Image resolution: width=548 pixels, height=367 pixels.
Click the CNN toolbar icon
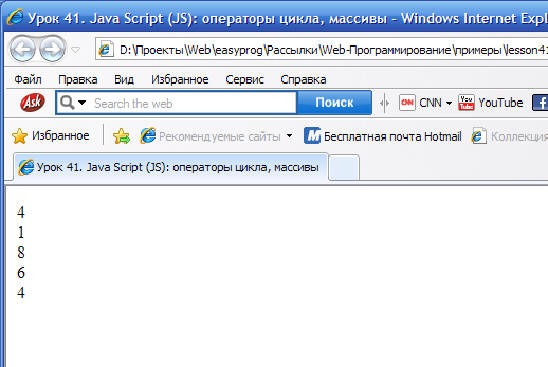(x=407, y=102)
